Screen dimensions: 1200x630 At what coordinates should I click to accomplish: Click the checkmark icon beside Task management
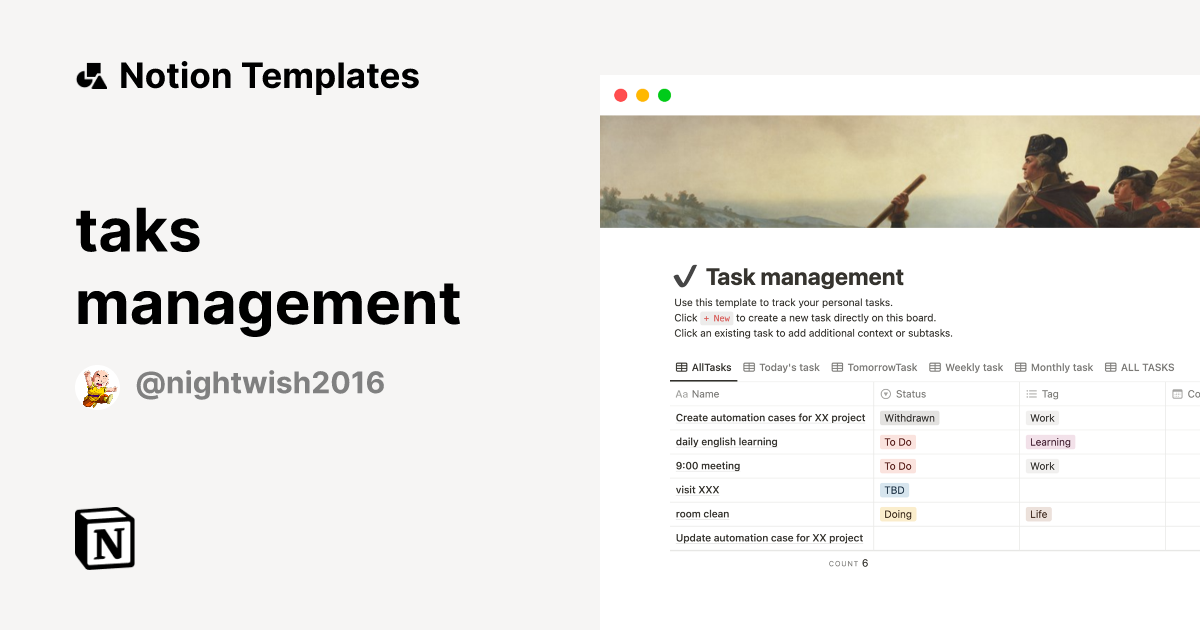[686, 276]
